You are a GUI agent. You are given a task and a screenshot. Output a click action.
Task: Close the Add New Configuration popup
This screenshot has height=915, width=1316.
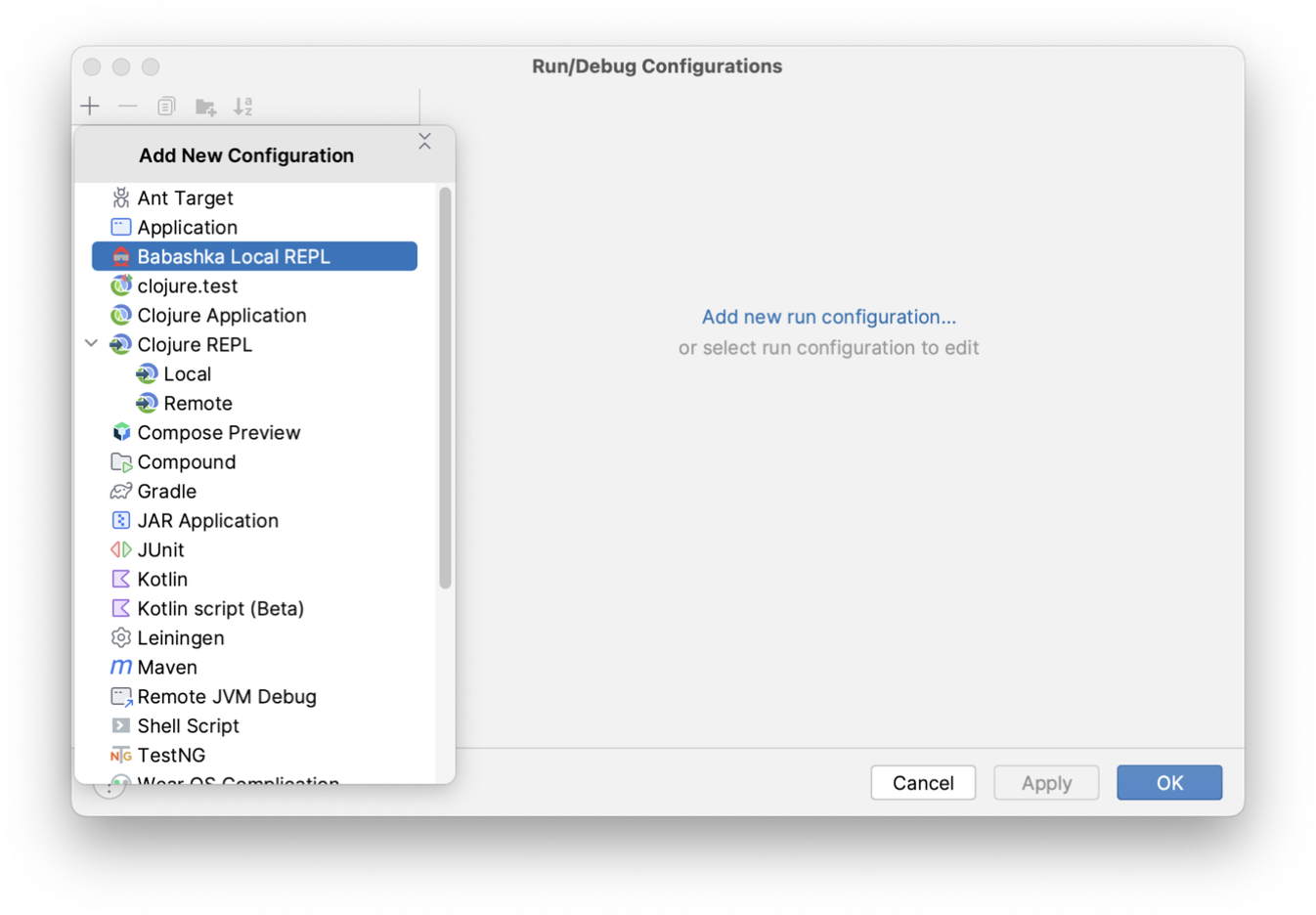click(x=424, y=142)
